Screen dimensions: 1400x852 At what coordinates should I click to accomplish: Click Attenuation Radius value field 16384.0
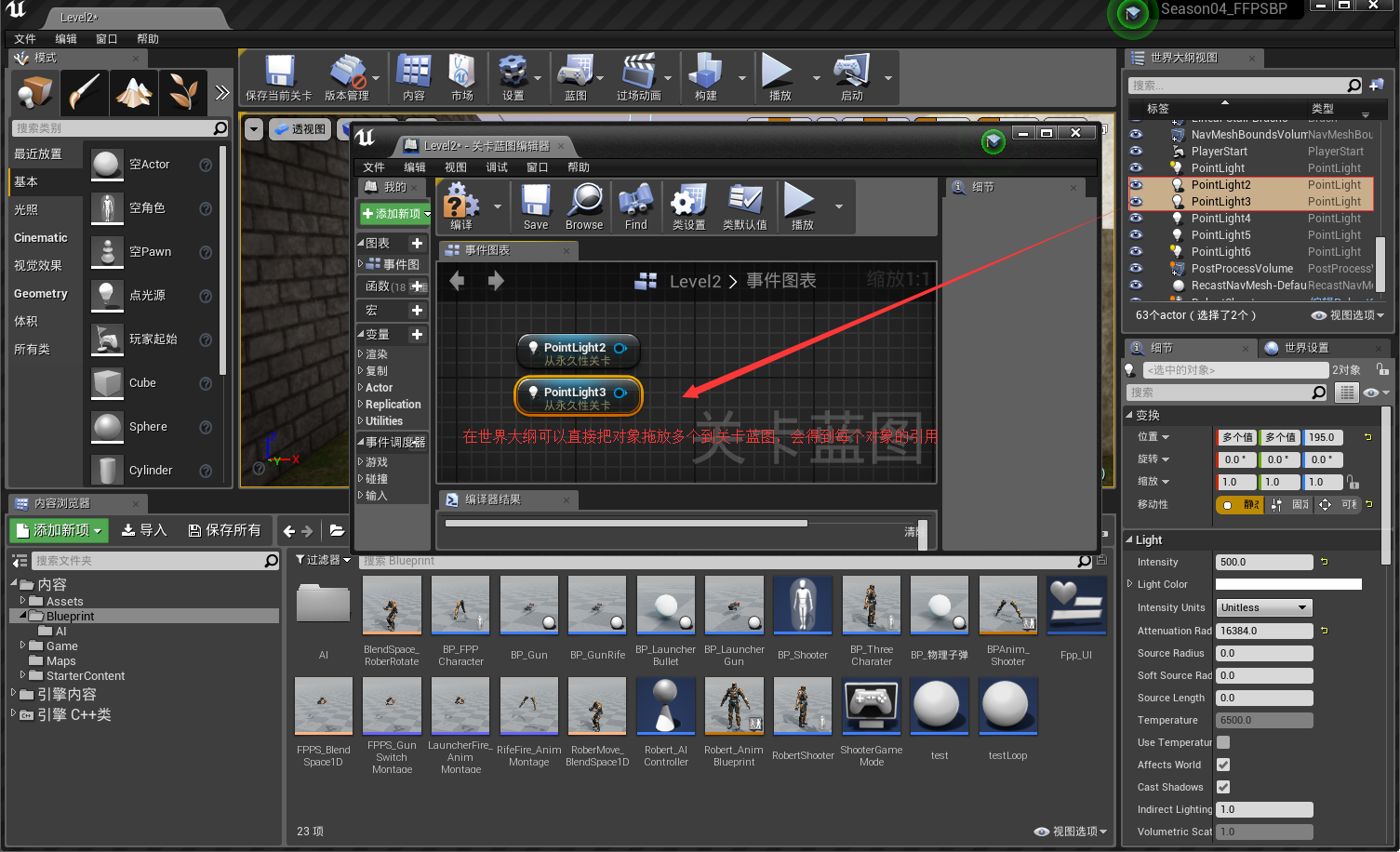[1264, 631]
